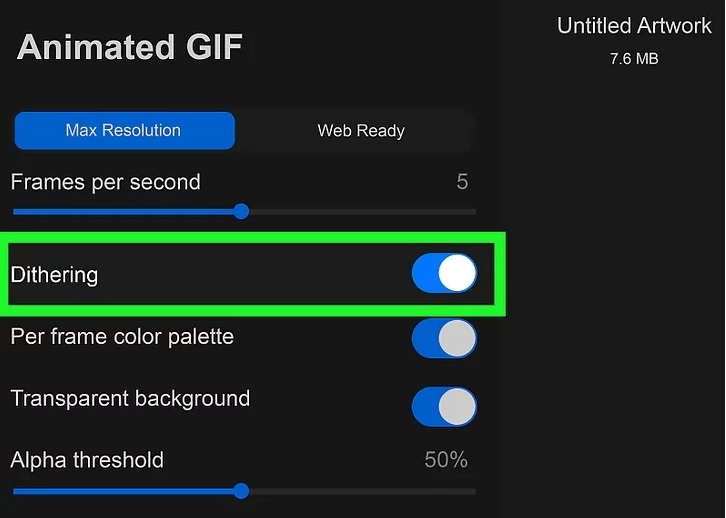Click the 7.6 MB file size text
The height and width of the screenshot is (518, 726).
pyautogui.click(x=634, y=59)
